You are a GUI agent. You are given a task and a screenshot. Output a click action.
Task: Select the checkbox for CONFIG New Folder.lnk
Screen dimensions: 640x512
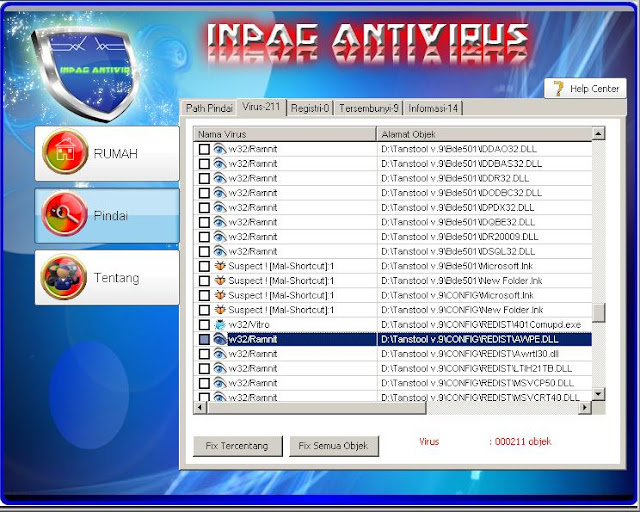tap(204, 310)
